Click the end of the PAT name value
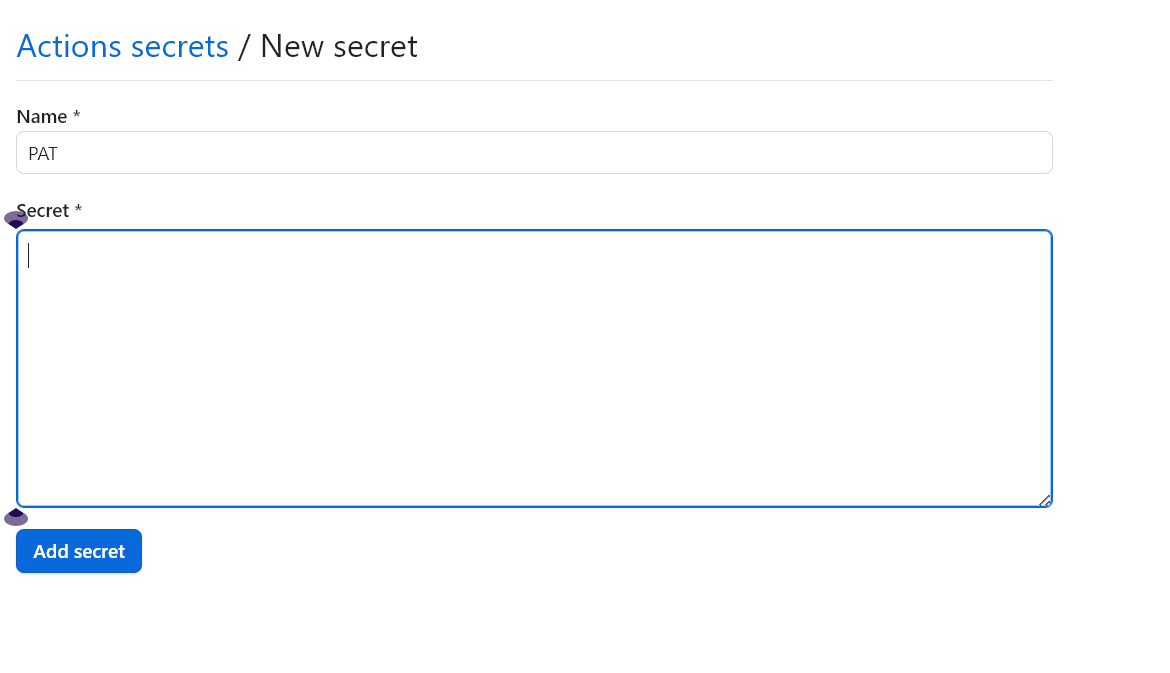1170x673 pixels. (58, 153)
